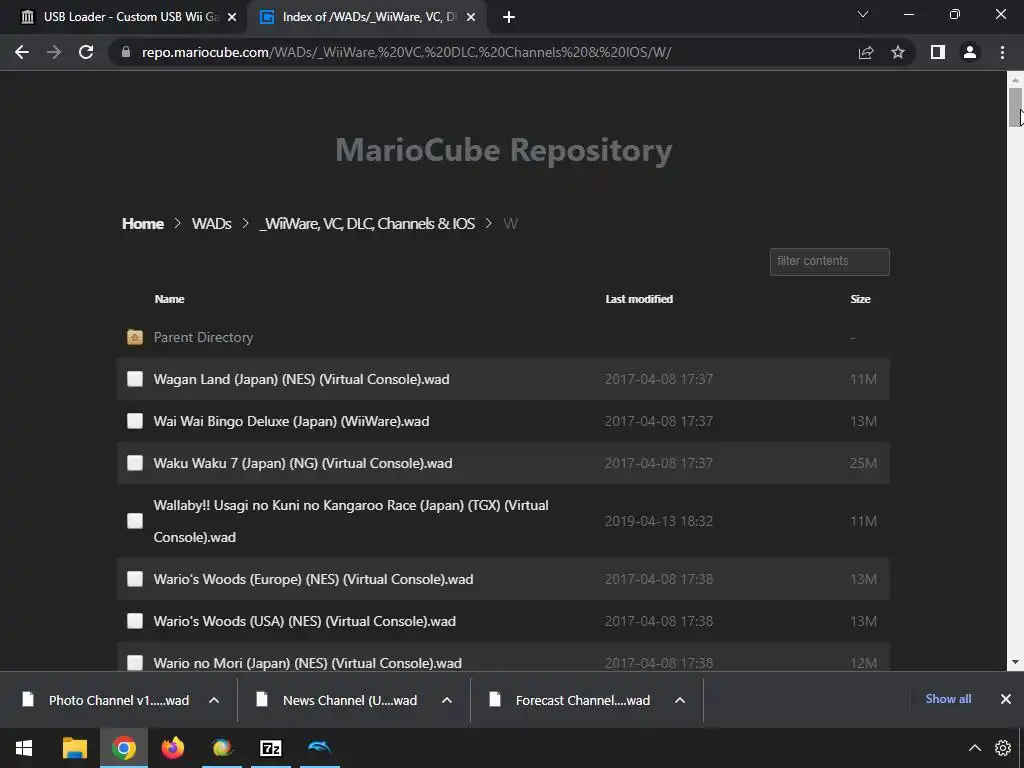
Task: Go back with the browser back arrow
Action: (22, 52)
